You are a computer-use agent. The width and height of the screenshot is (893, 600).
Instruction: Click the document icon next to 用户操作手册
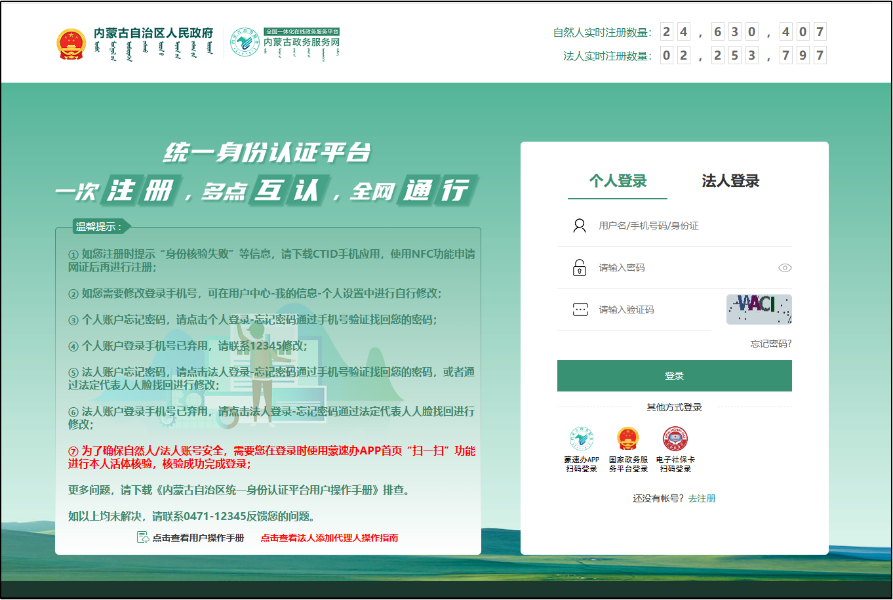coord(143,536)
